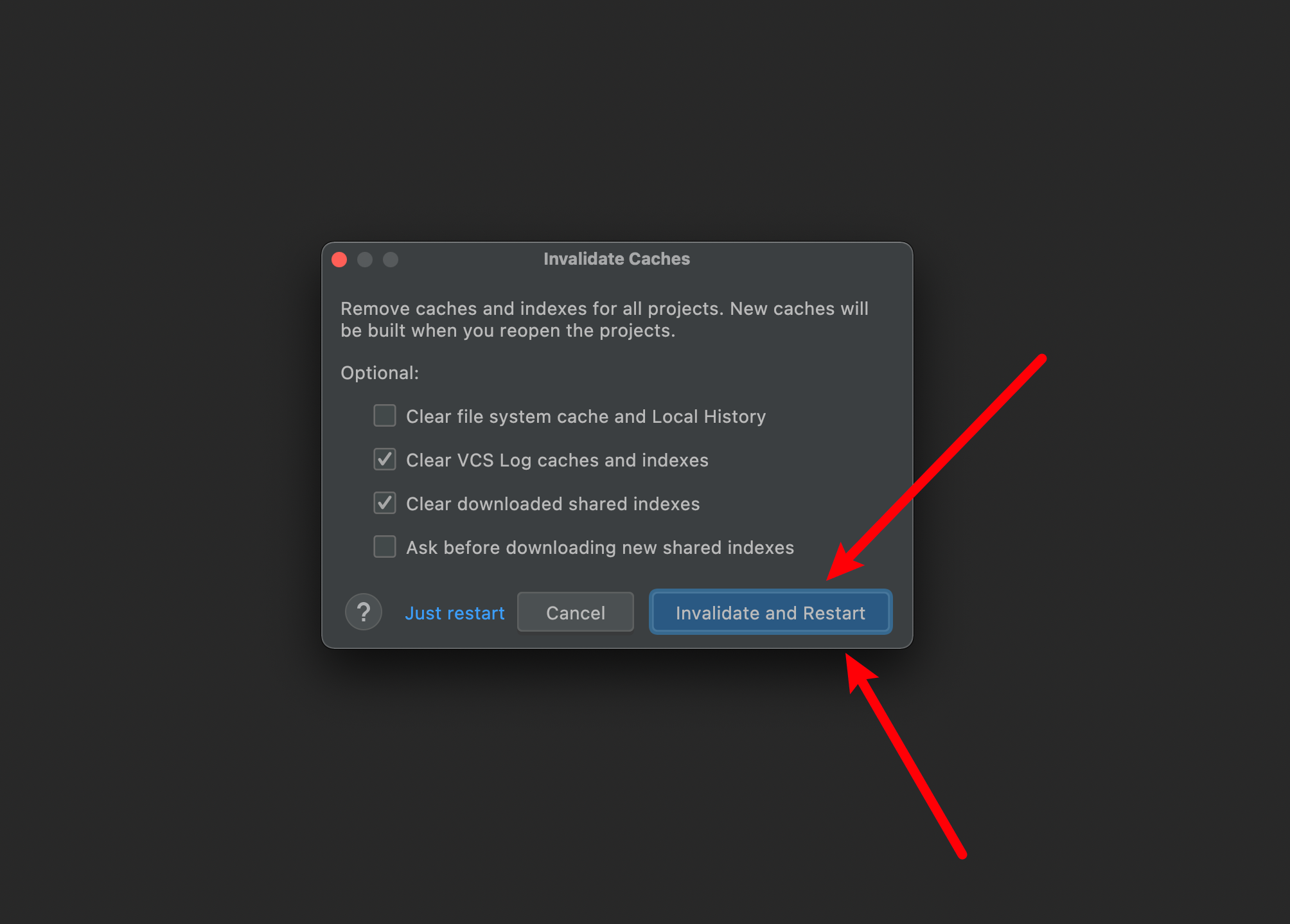1290x924 pixels.
Task: Cancel the cache invalidation dialog
Action: pyautogui.click(x=576, y=612)
